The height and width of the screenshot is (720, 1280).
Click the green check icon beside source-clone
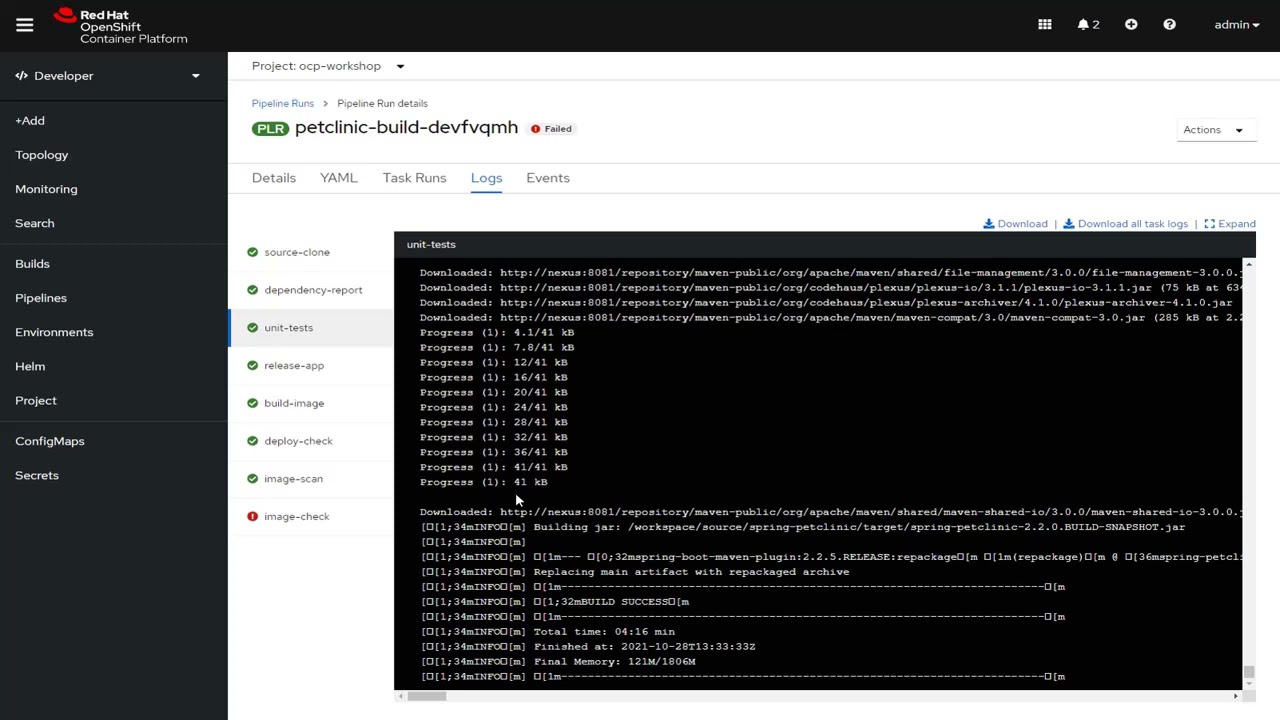[x=252, y=252]
